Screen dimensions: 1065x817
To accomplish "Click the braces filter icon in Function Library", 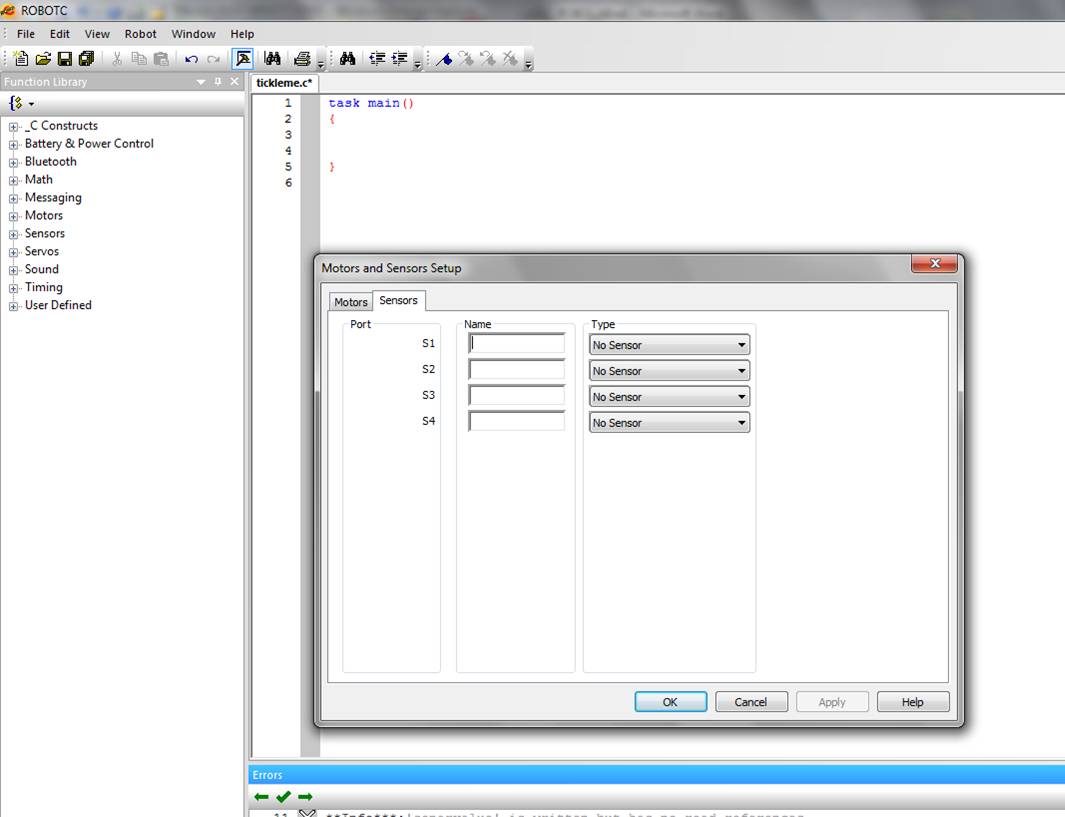I will [16, 103].
